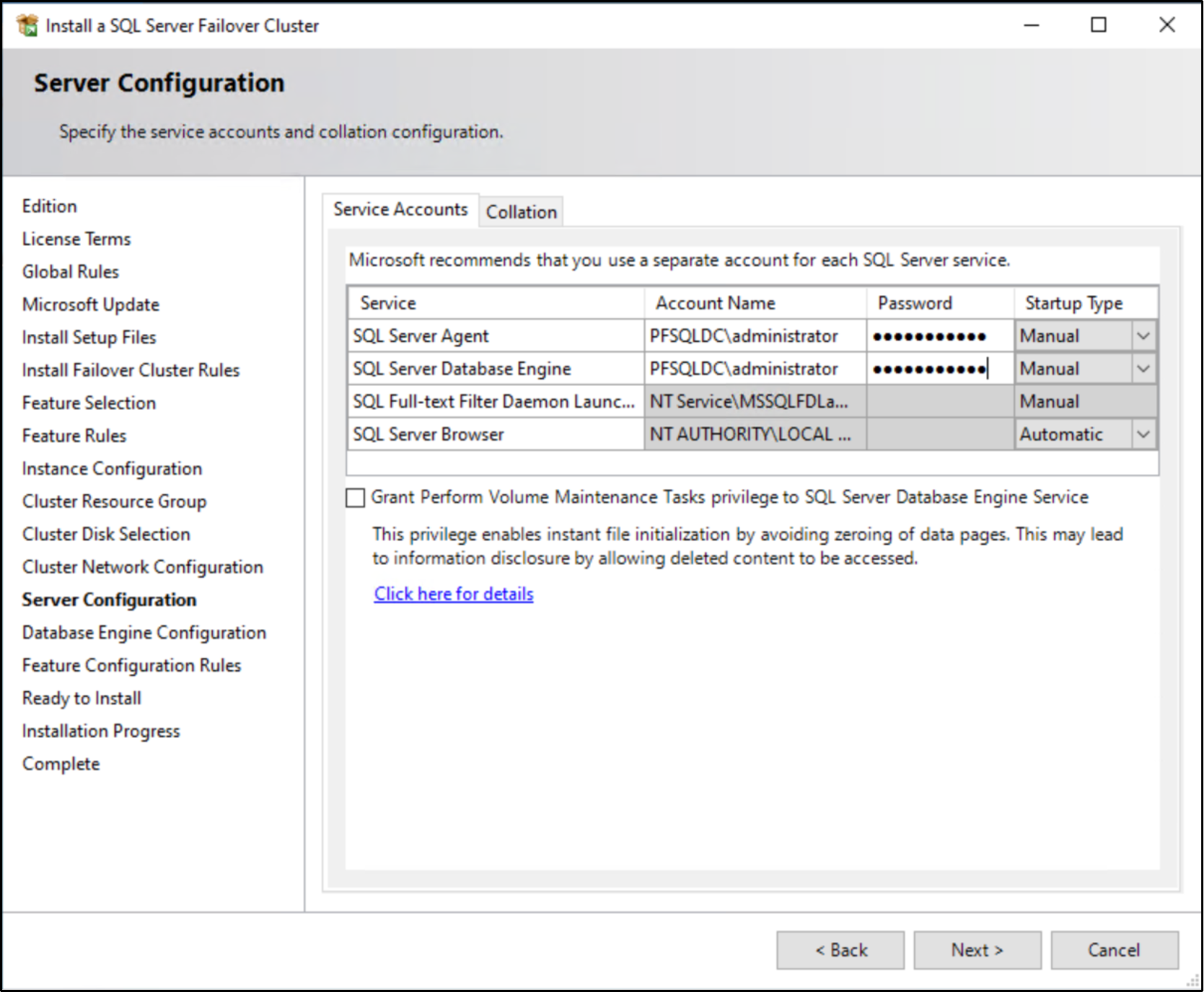Maximize the setup window

tap(1098, 25)
